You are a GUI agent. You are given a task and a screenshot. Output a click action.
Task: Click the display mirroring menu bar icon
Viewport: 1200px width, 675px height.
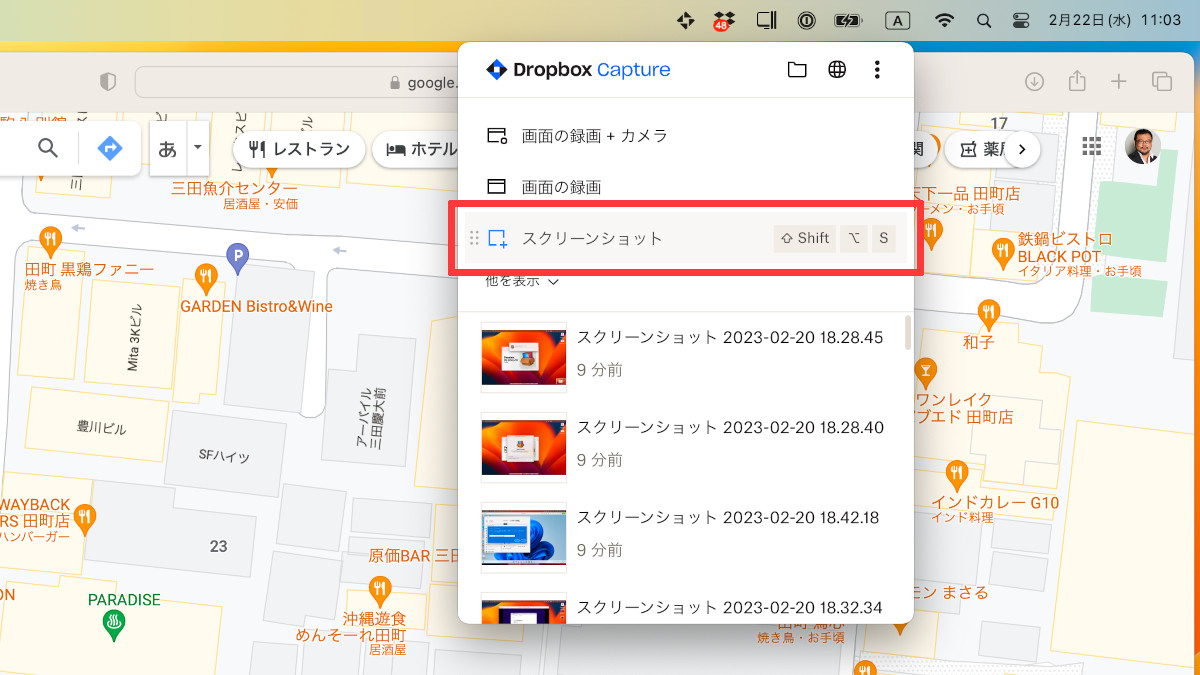(766, 20)
